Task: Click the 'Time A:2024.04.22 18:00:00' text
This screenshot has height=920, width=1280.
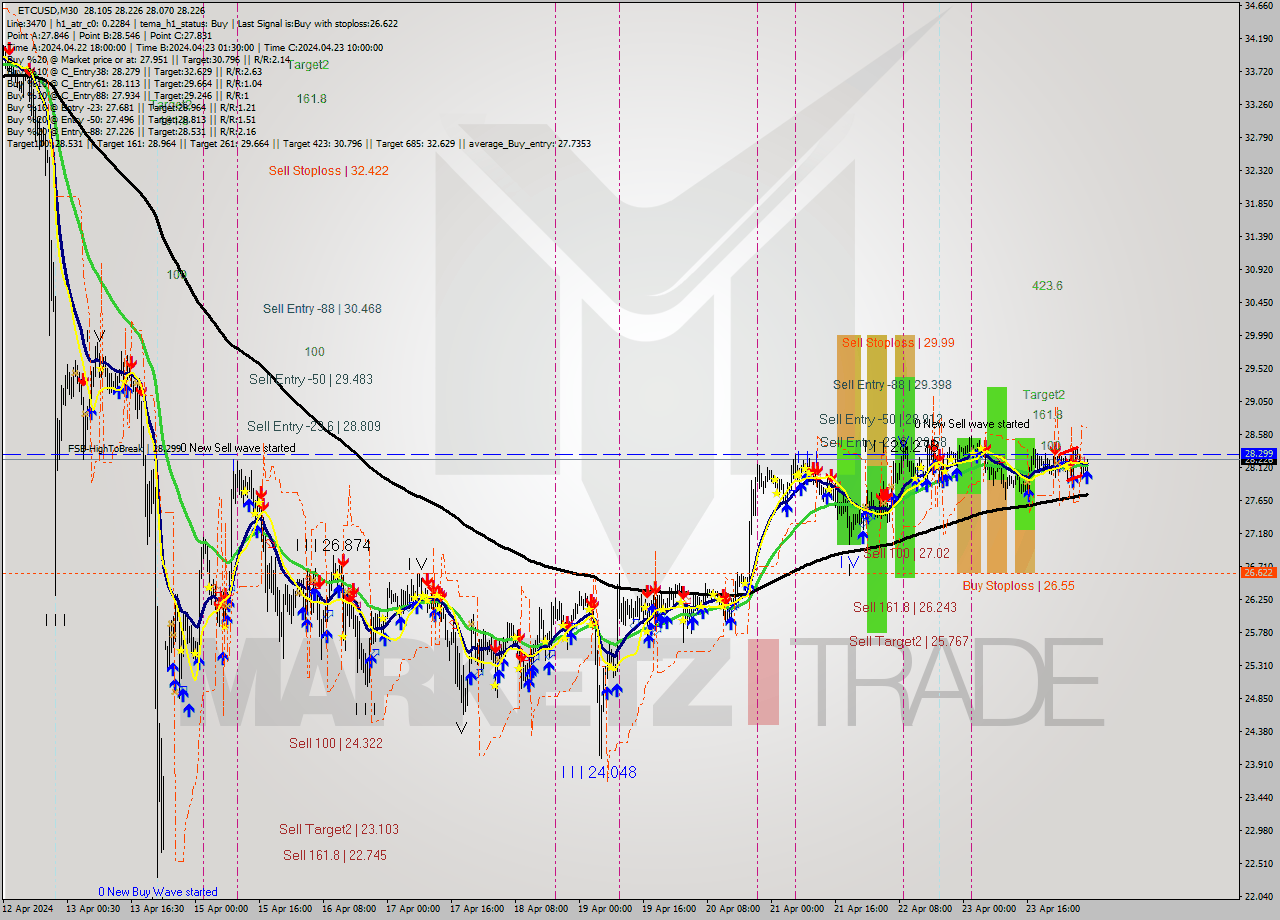Action: (66, 47)
